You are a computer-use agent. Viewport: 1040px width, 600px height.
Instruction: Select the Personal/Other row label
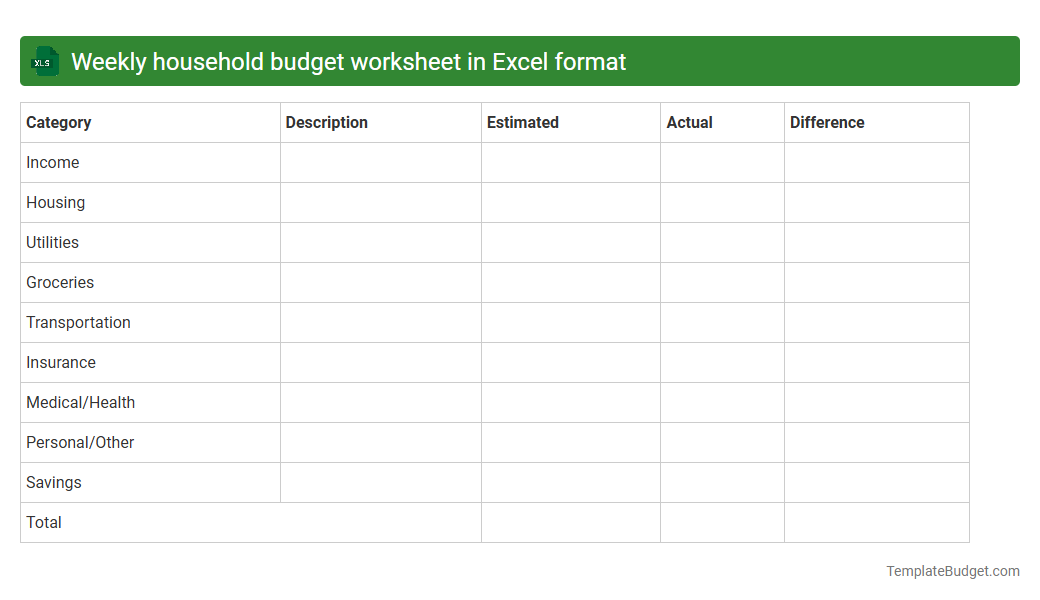[80, 442]
